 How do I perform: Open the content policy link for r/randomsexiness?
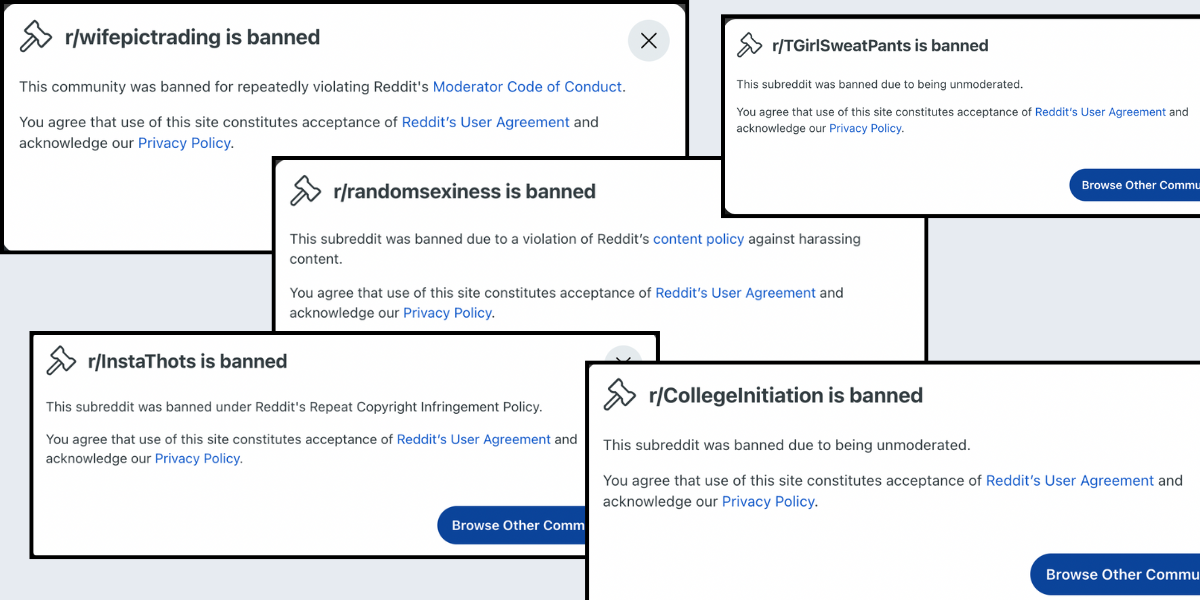click(x=698, y=239)
